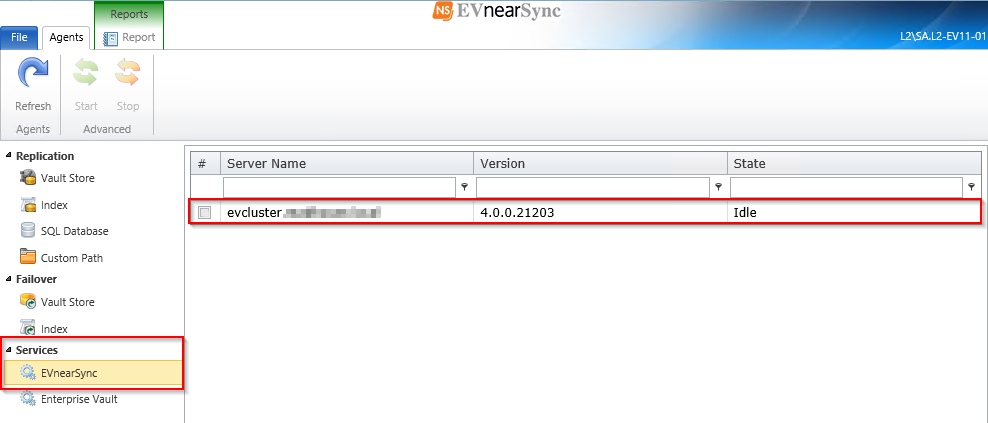Screen dimensions: 988x423
Task: Open the File tab
Action: [19, 37]
